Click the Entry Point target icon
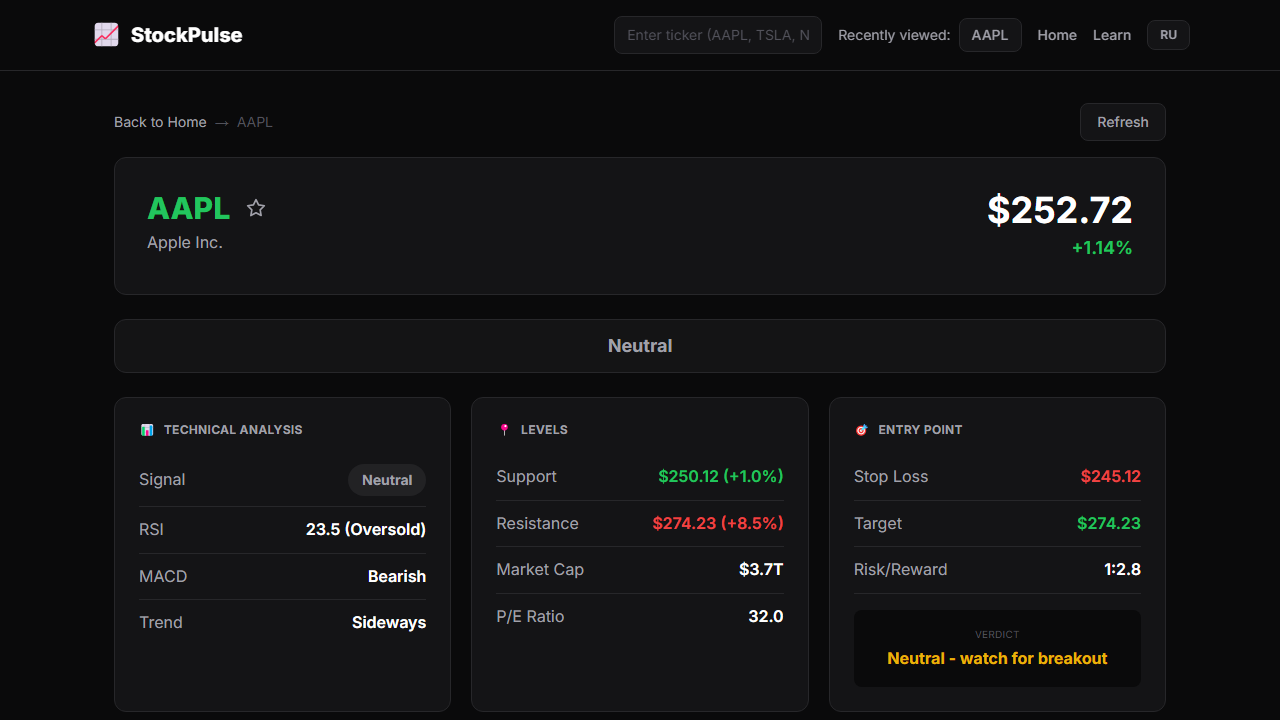Viewport: 1280px width, 720px height. coord(861,430)
